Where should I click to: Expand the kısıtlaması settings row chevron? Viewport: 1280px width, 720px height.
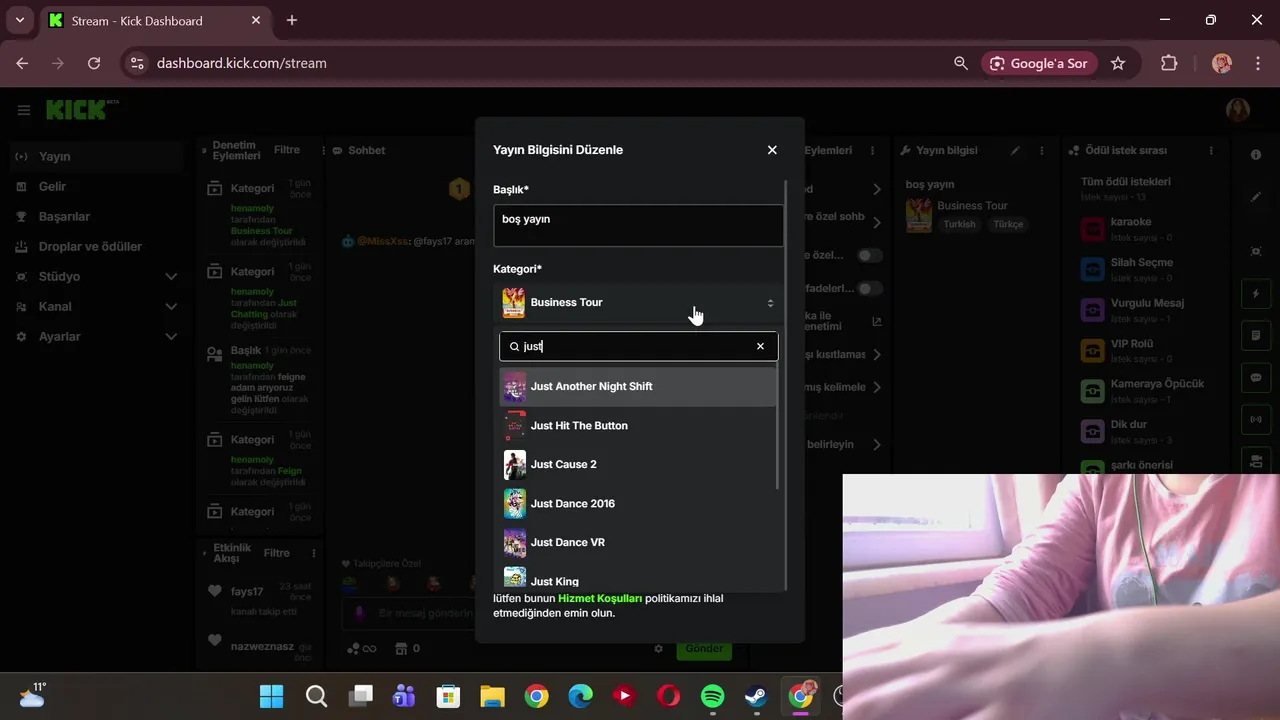[876, 355]
